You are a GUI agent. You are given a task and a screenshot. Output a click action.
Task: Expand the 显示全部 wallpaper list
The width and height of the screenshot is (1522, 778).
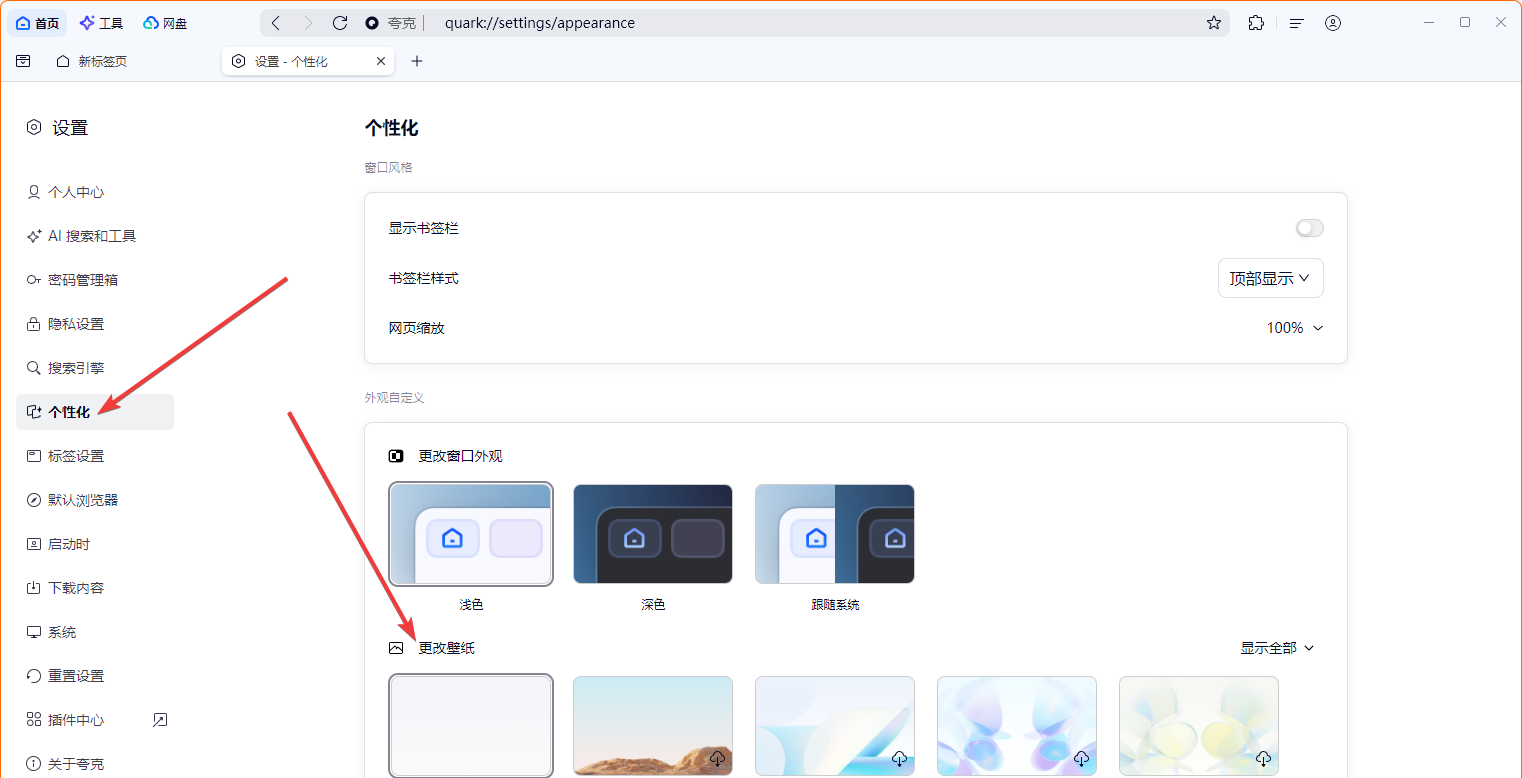click(1277, 648)
